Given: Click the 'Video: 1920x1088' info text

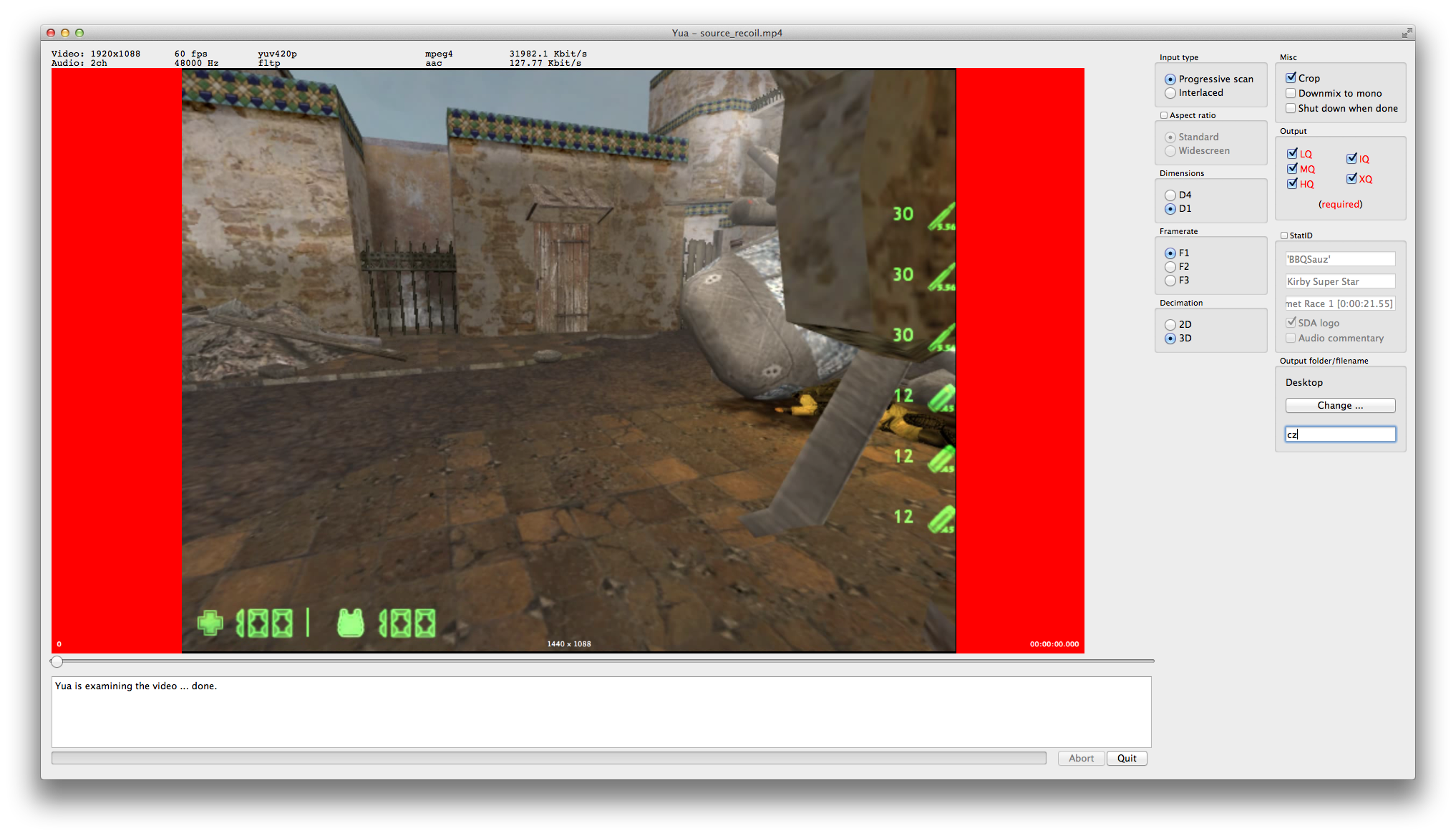Looking at the screenshot, I should coord(96,54).
